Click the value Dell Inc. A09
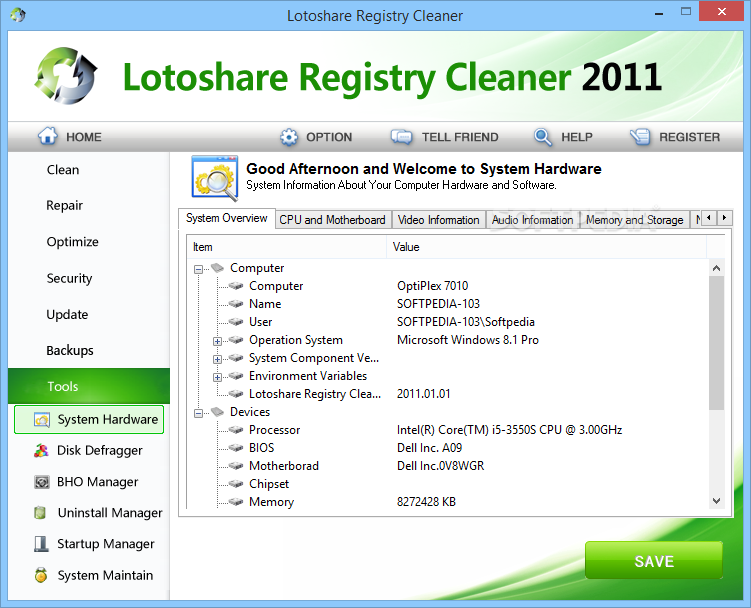This screenshot has width=751, height=608. (429, 447)
